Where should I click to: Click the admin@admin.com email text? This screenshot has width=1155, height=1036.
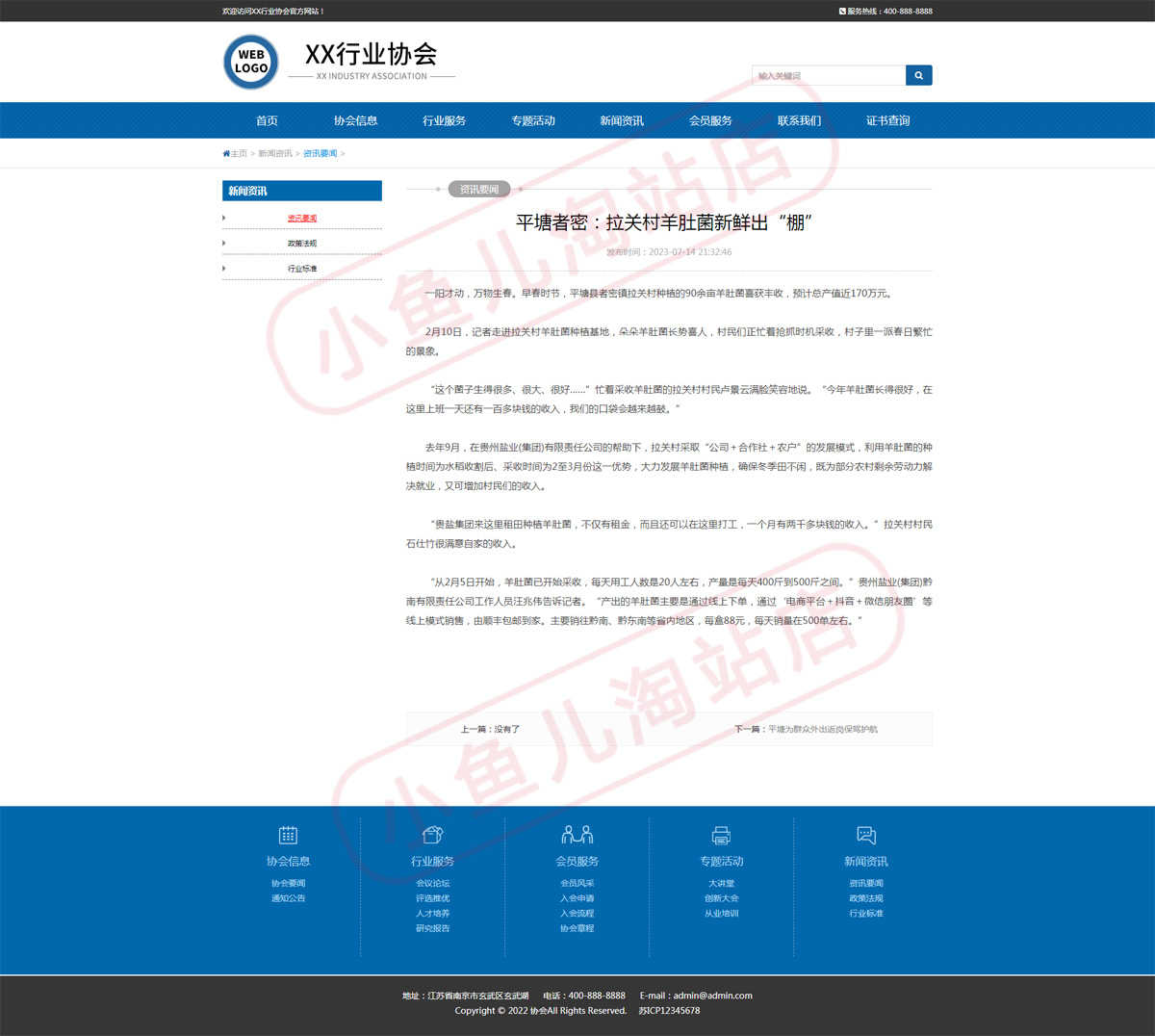713,996
